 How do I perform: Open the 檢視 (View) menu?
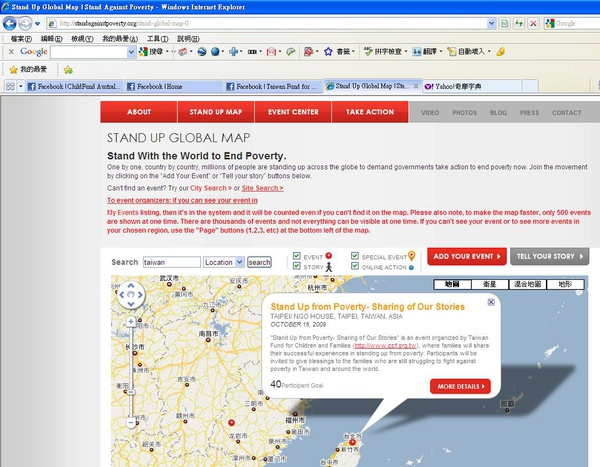point(82,39)
